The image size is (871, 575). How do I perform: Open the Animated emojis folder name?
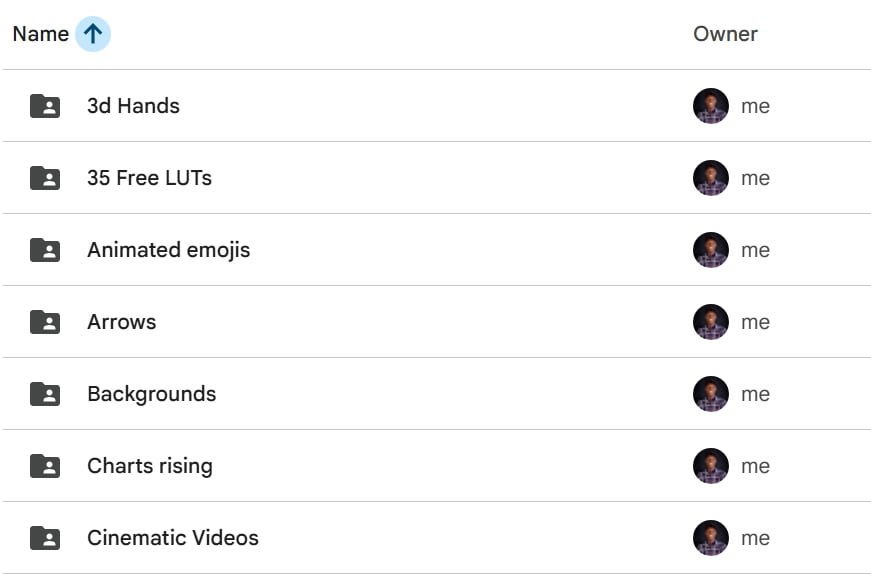tap(168, 250)
